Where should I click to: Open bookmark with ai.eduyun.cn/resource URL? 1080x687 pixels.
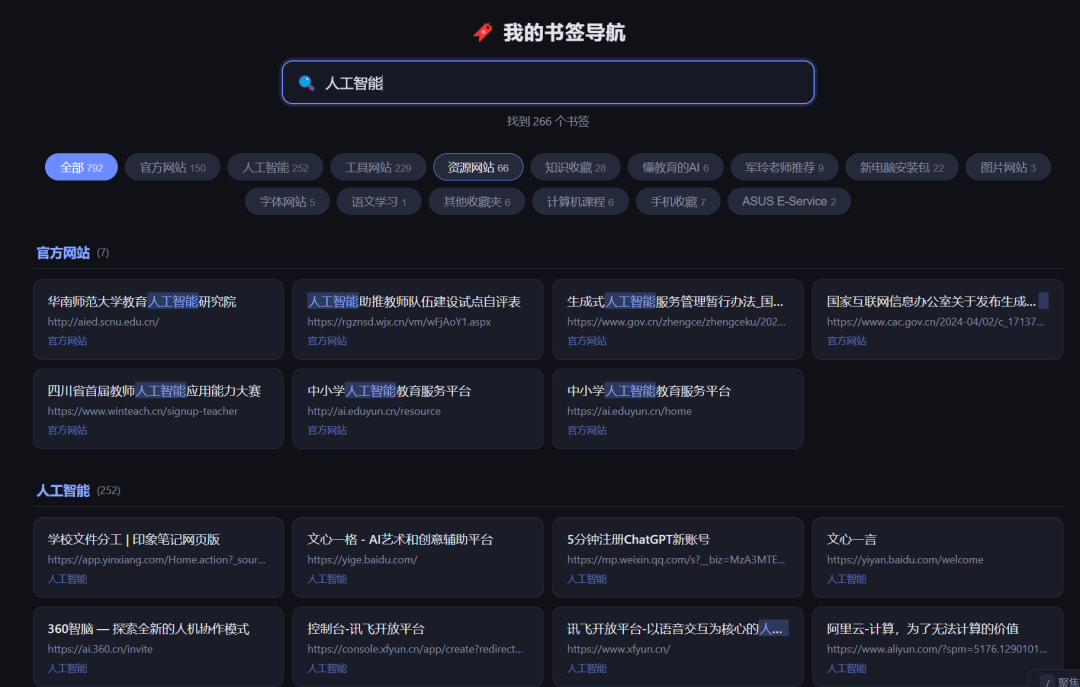[417, 409]
